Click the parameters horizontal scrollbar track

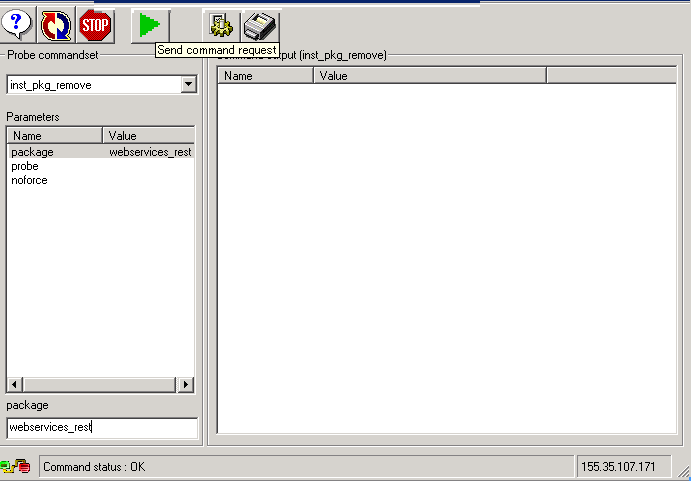point(99,384)
